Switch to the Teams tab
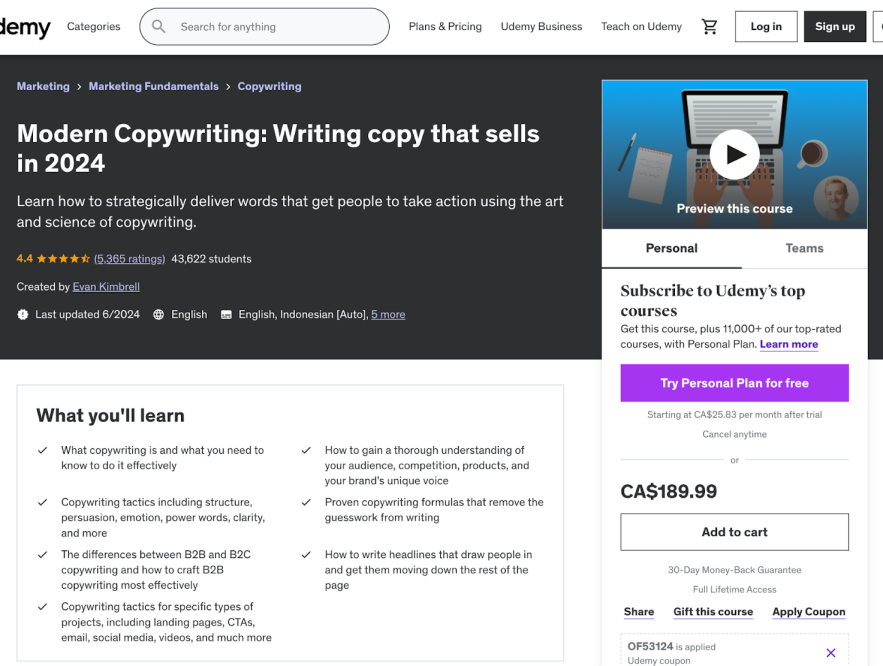 point(804,248)
